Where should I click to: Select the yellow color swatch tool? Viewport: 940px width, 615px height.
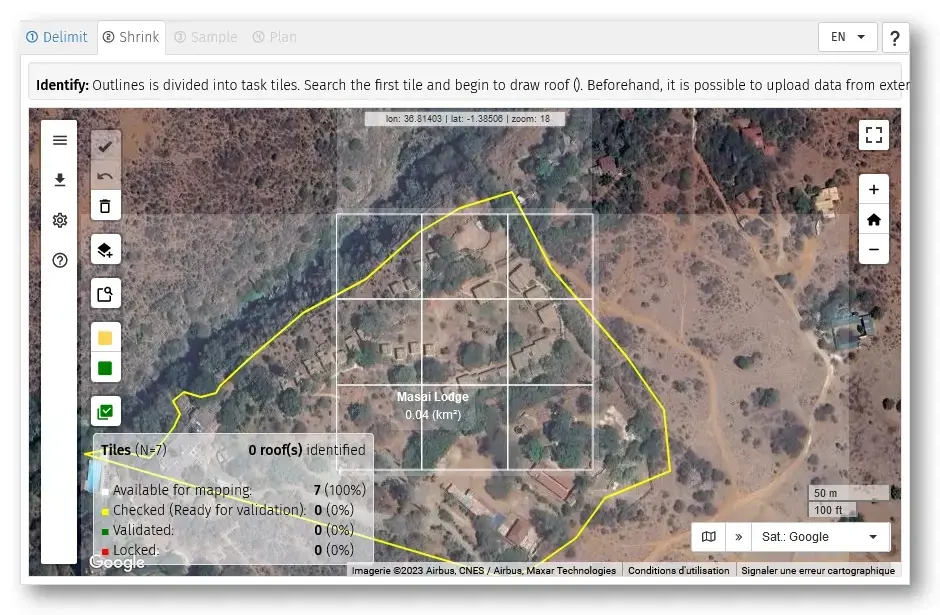click(x=105, y=338)
